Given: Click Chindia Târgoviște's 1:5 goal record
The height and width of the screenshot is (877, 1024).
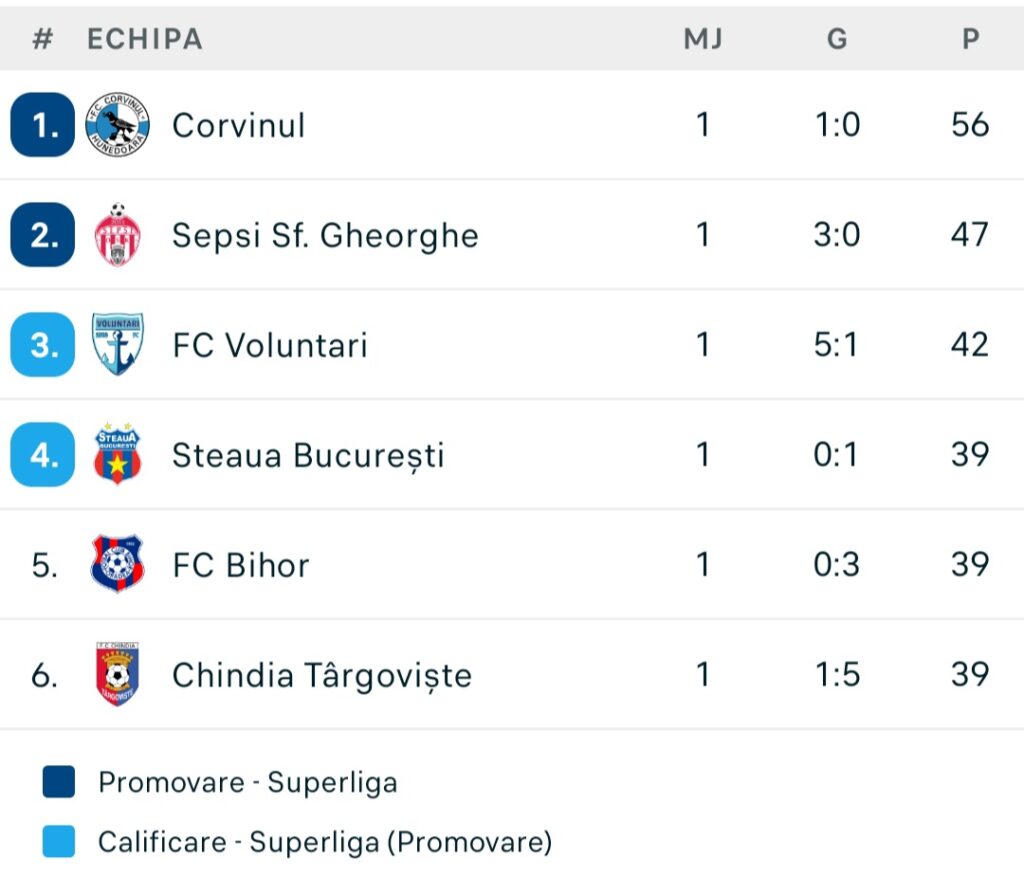Looking at the screenshot, I should click(837, 674).
